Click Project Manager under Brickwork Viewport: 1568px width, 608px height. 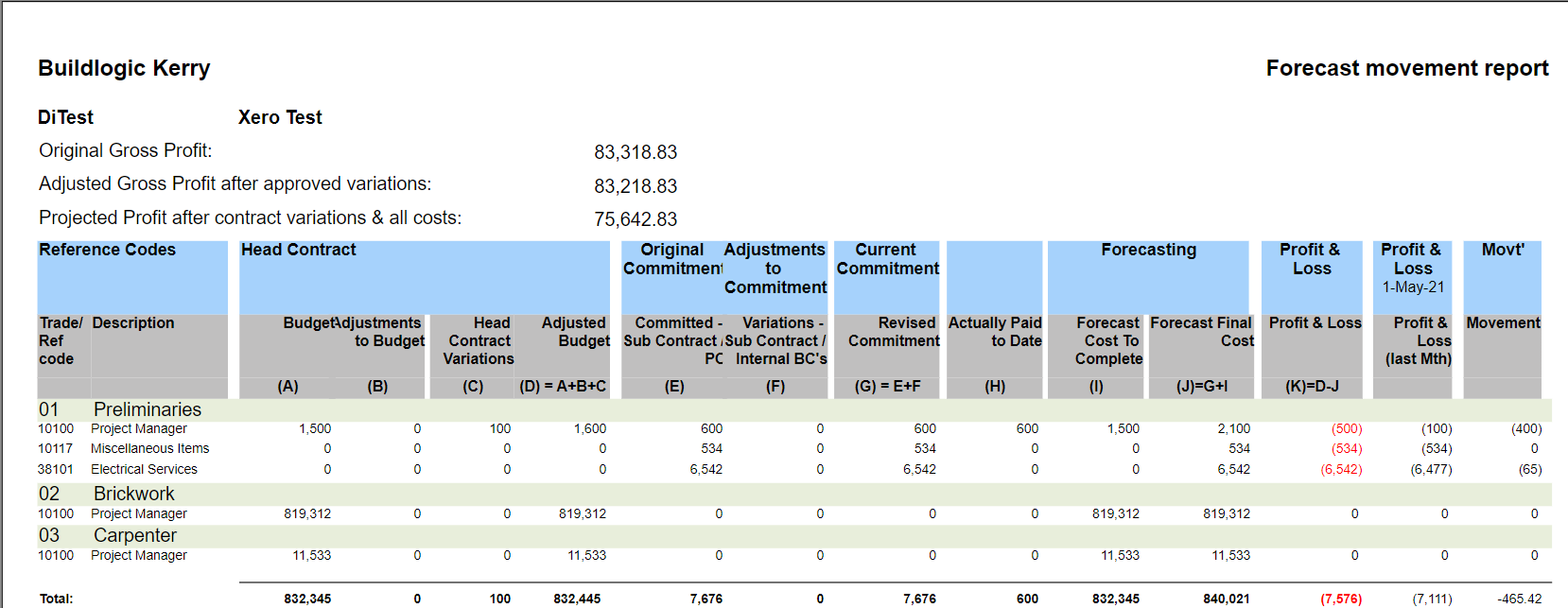tap(139, 513)
